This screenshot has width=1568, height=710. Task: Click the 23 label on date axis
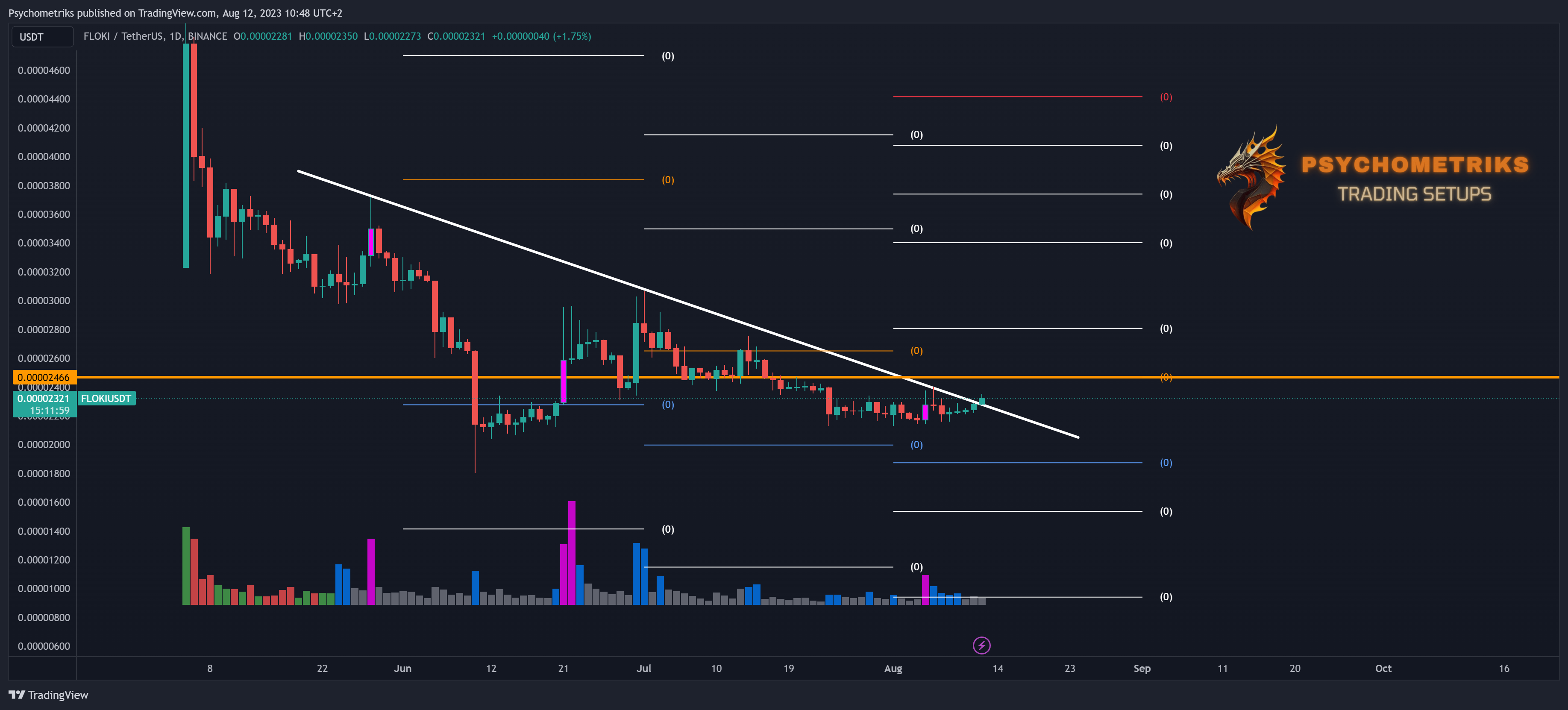click(x=1069, y=668)
